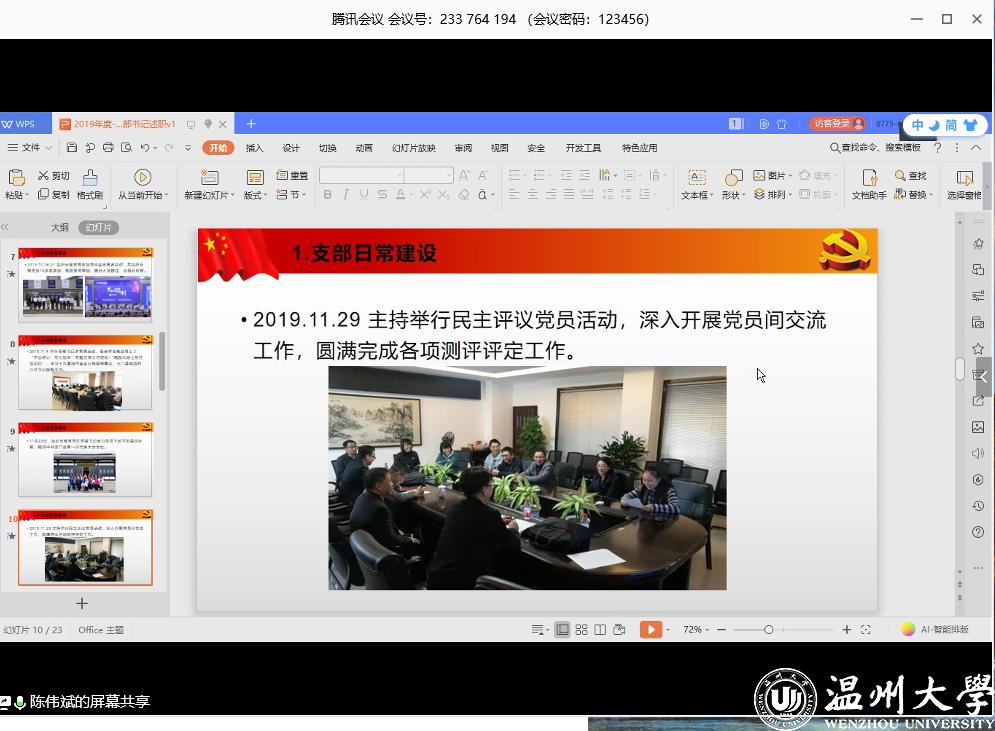Viewport: 995px width, 731px height.
Task: Click the Format Painter (格式刷) icon
Action: [x=90, y=178]
